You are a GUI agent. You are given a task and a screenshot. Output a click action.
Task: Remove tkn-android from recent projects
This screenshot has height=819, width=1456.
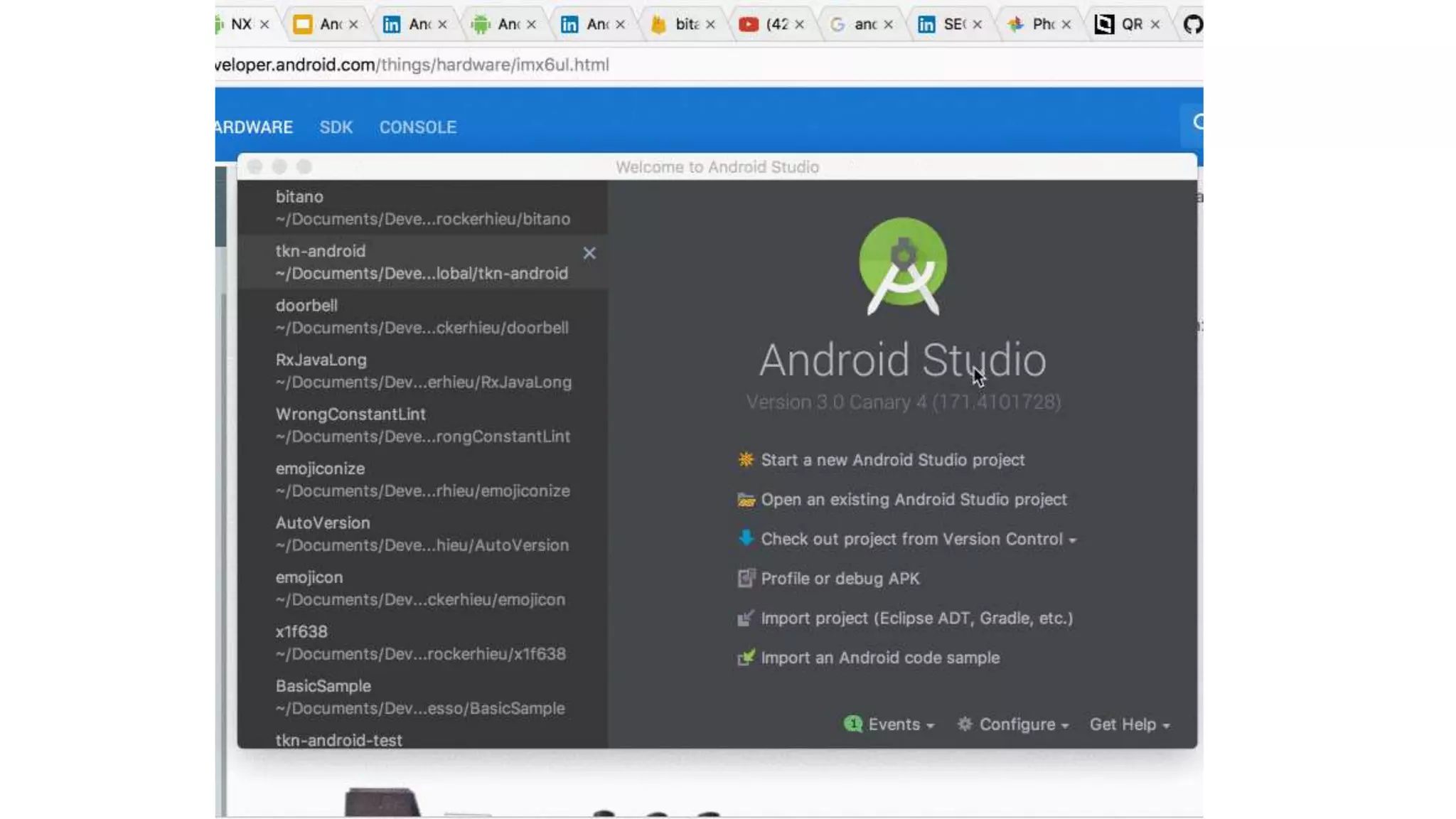coord(589,253)
